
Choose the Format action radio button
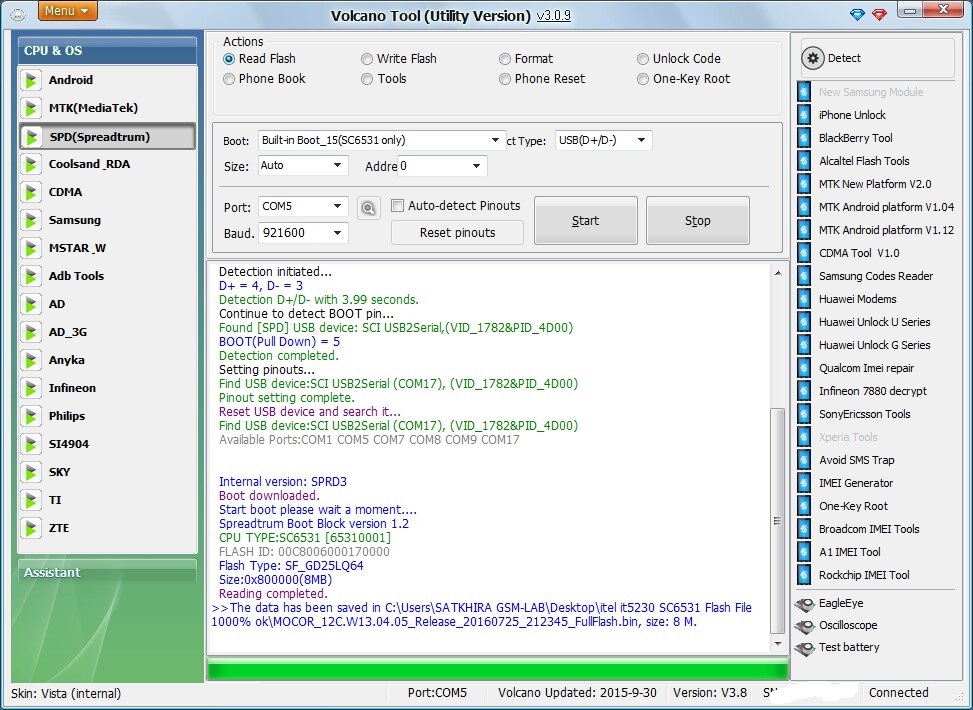tap(504, 59)
